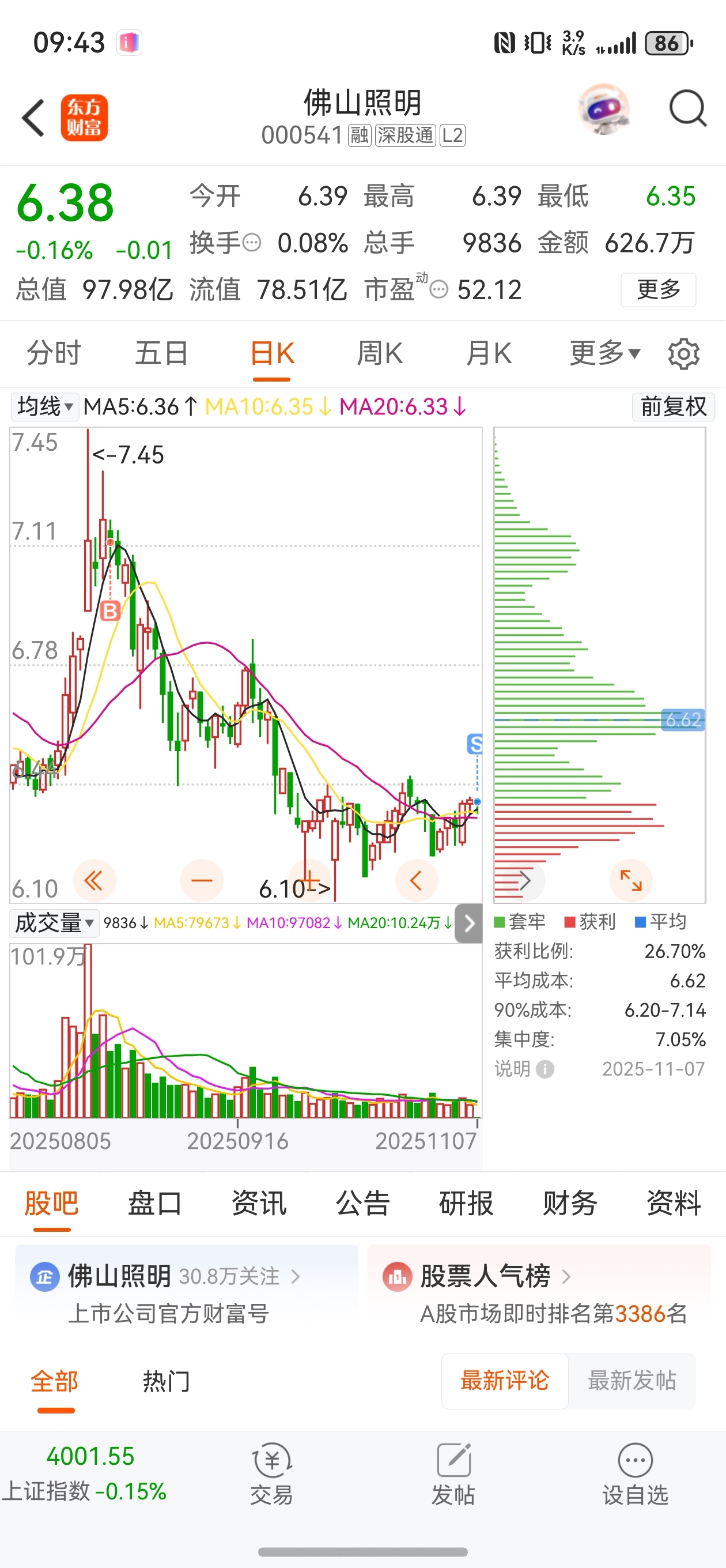
Task: Tap the S sell marker on chart
Action: [x=475, y=743]
